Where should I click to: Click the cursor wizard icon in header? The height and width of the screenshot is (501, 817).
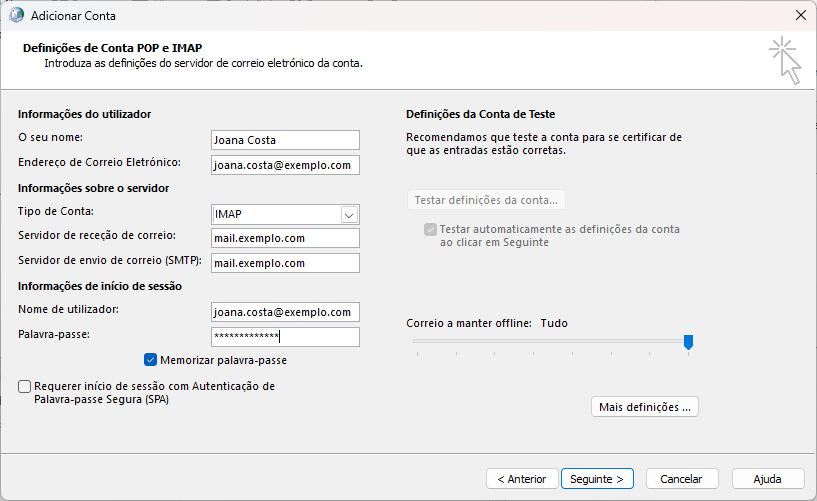(785, 60)
